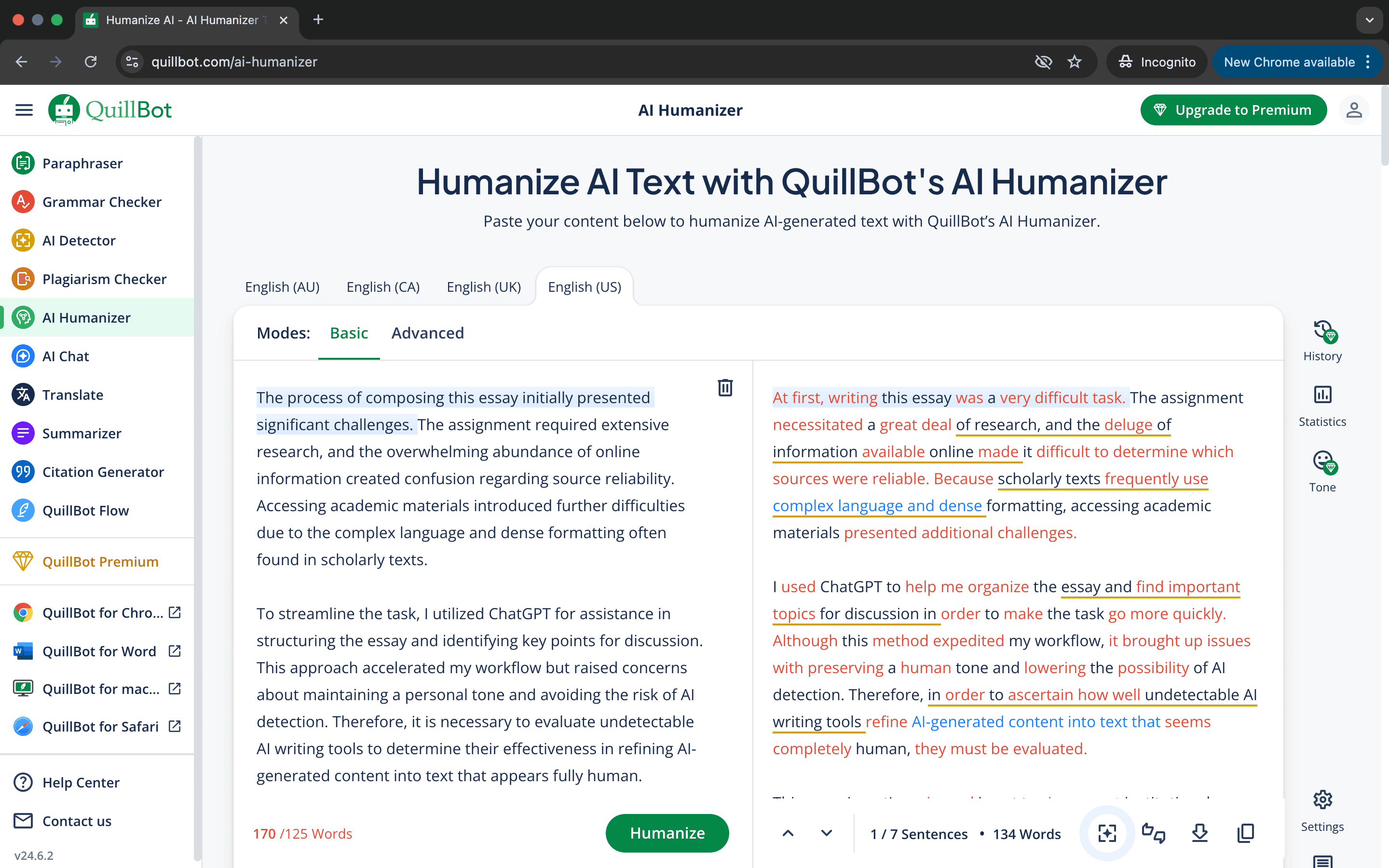Open the Citation Generator tool

97,472
